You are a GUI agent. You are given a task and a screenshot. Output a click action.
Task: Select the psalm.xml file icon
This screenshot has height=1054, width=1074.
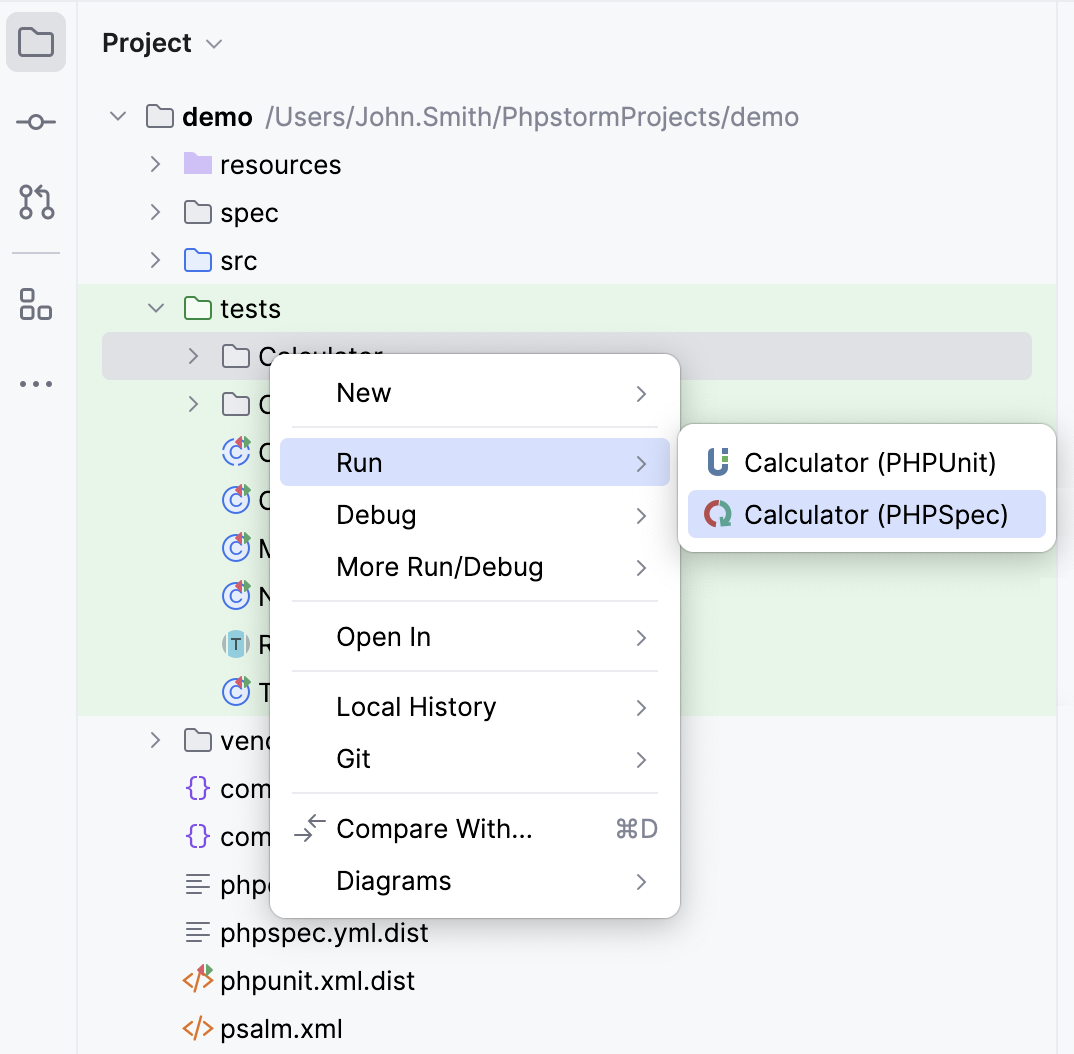coord(198,1028)
